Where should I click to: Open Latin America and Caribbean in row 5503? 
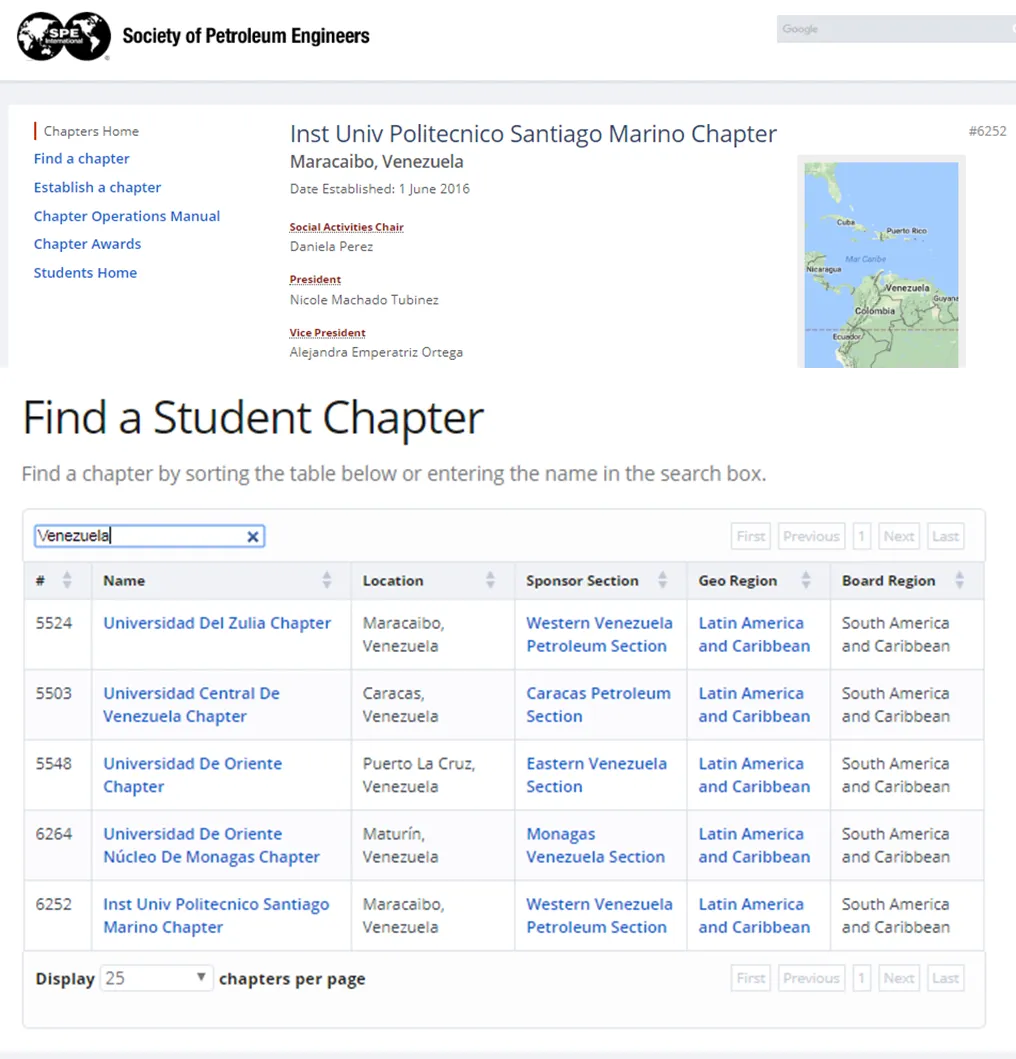[754, 704]
